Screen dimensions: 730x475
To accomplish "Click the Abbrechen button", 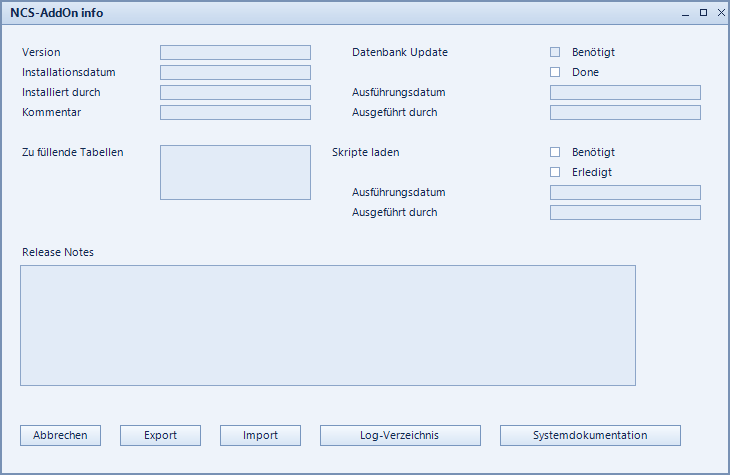I will tap(61, 435).
